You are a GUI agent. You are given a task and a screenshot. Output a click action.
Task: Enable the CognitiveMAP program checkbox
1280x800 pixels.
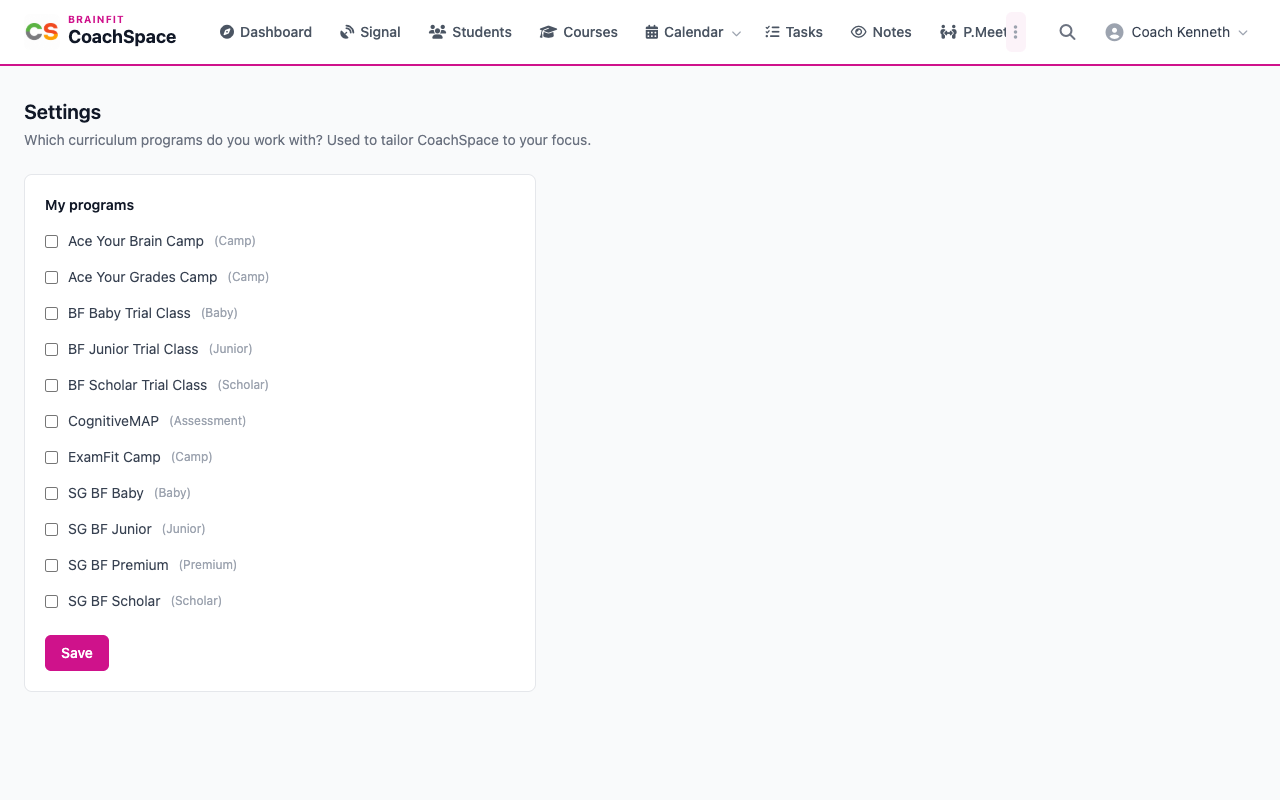[x=52, y=421]
